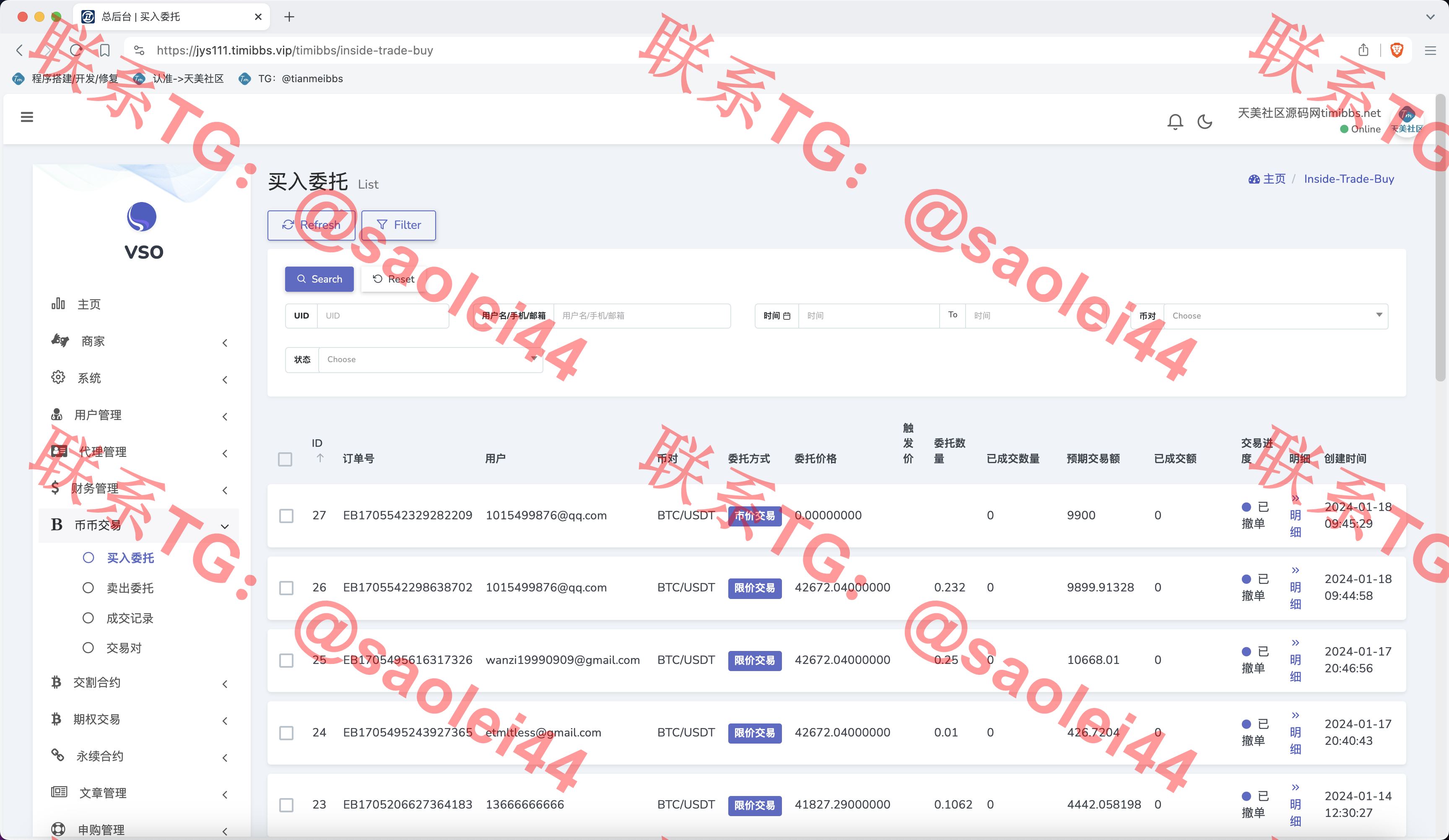Click the end 时间 date field after To
Screen dimensions: 1449x840
coord(1035,316)
